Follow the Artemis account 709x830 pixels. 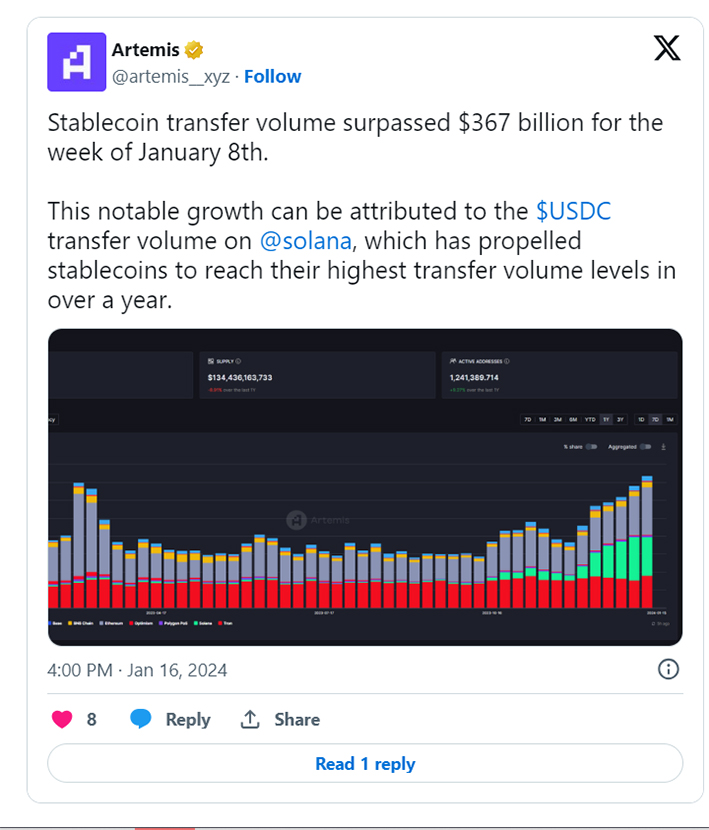pyautogui.click(x=273, y=77)
